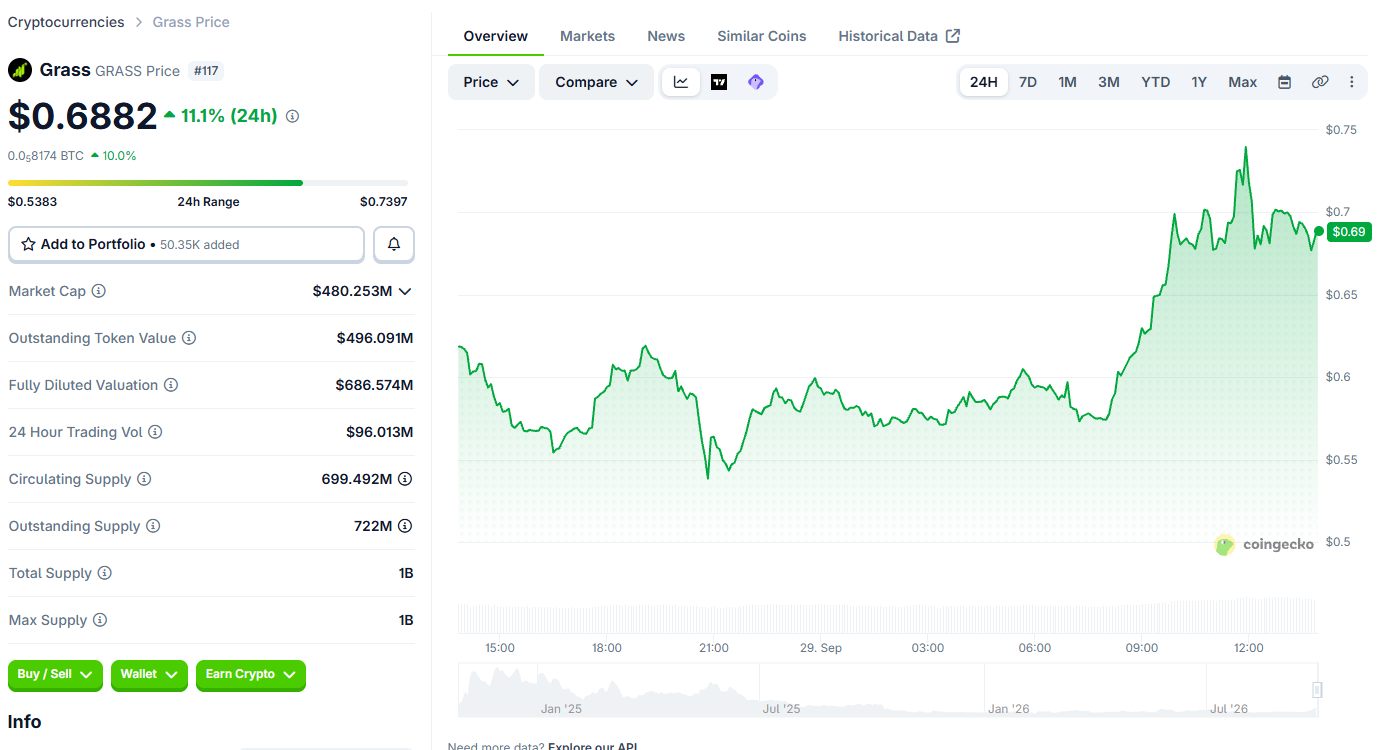Open the Historical Data tab

[899, 36]
